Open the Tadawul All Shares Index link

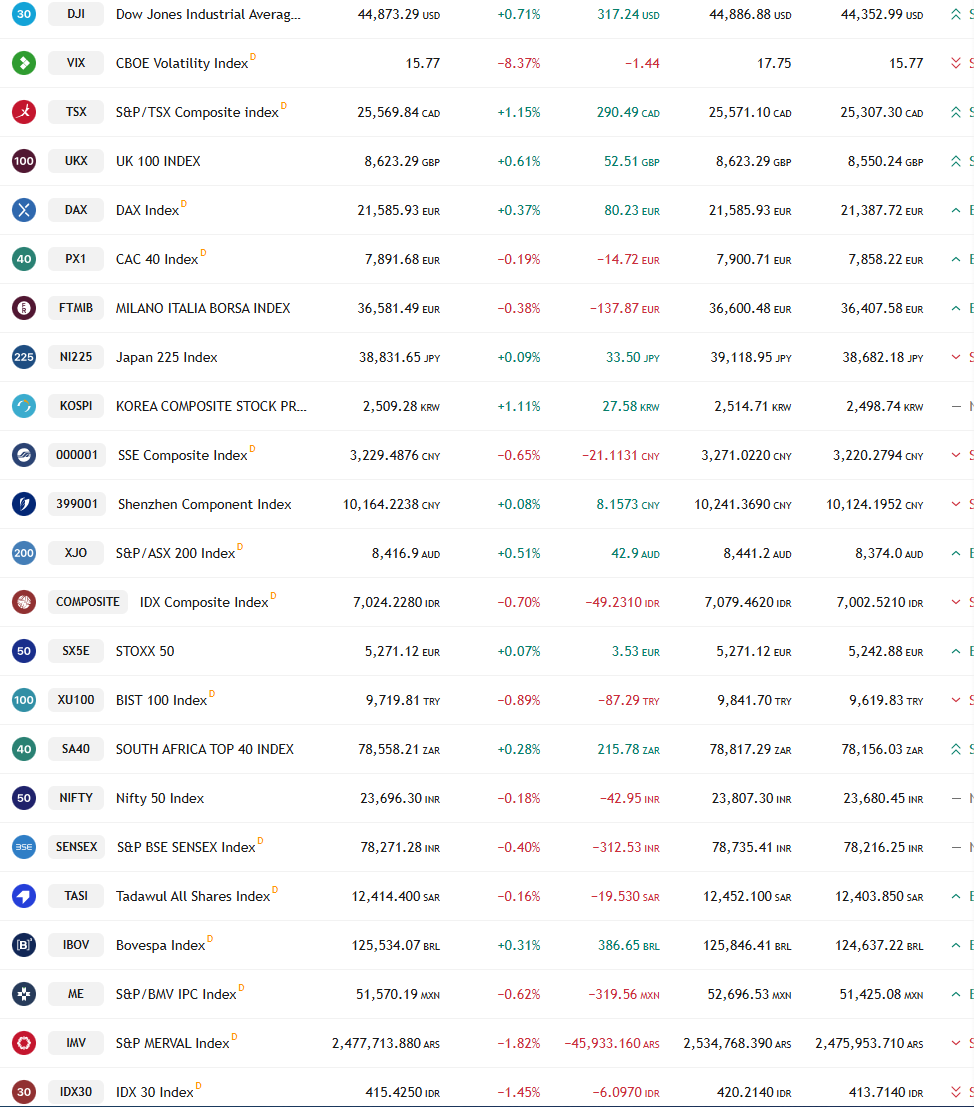point(193,896)
